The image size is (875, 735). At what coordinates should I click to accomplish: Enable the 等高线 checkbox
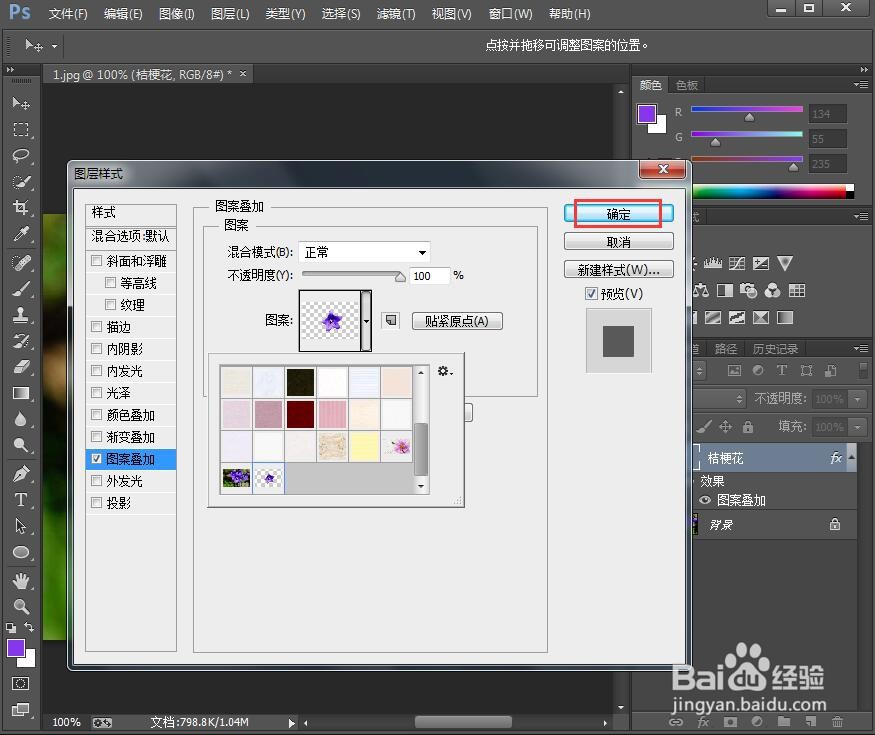(110, 282)
